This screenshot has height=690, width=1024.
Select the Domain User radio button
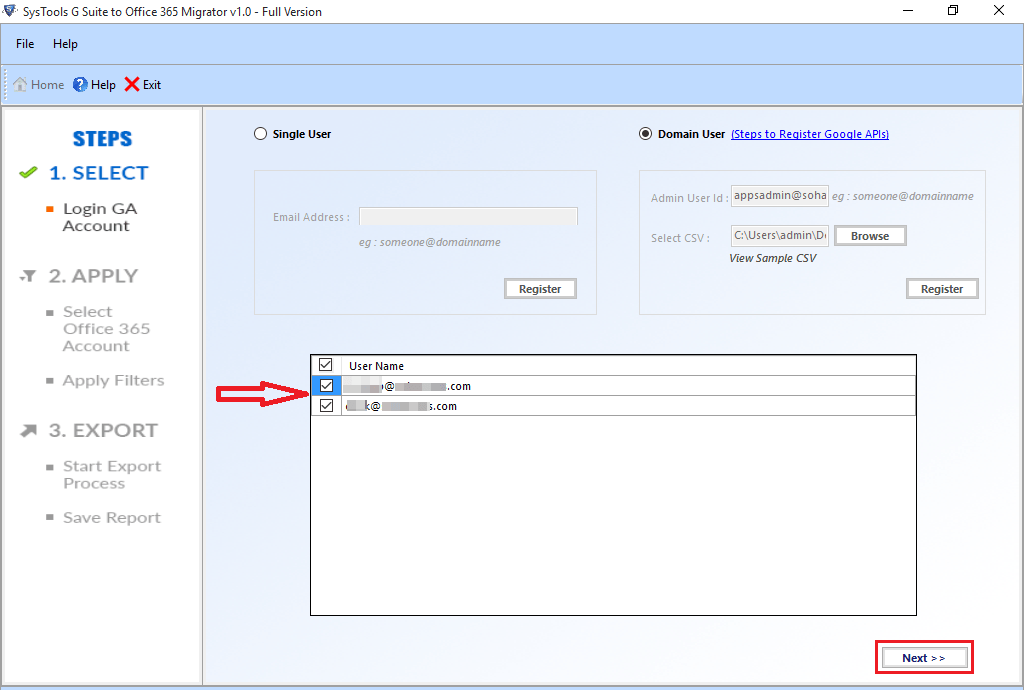645,134
